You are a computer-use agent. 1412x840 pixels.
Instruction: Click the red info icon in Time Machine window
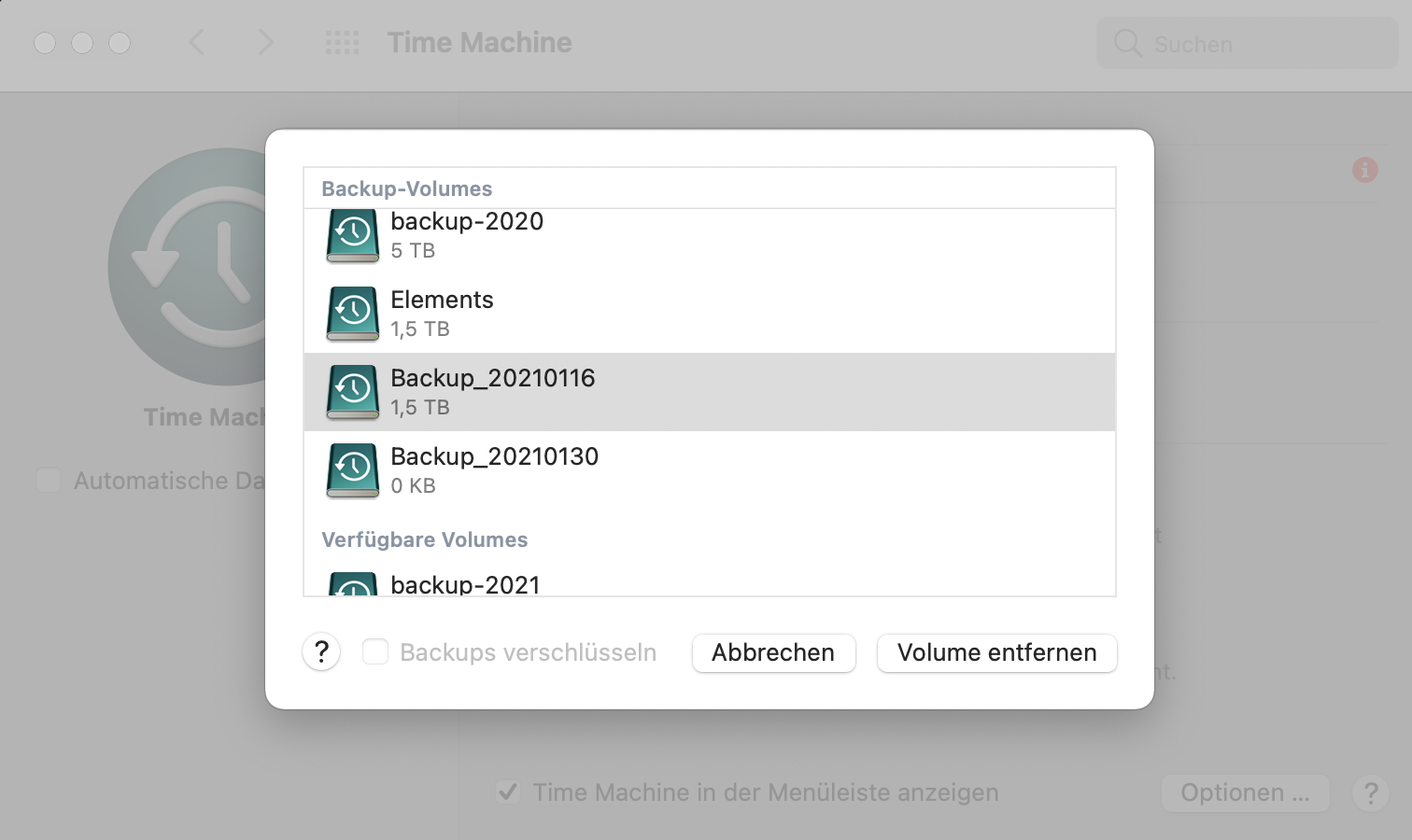(x=1365, y=170)
